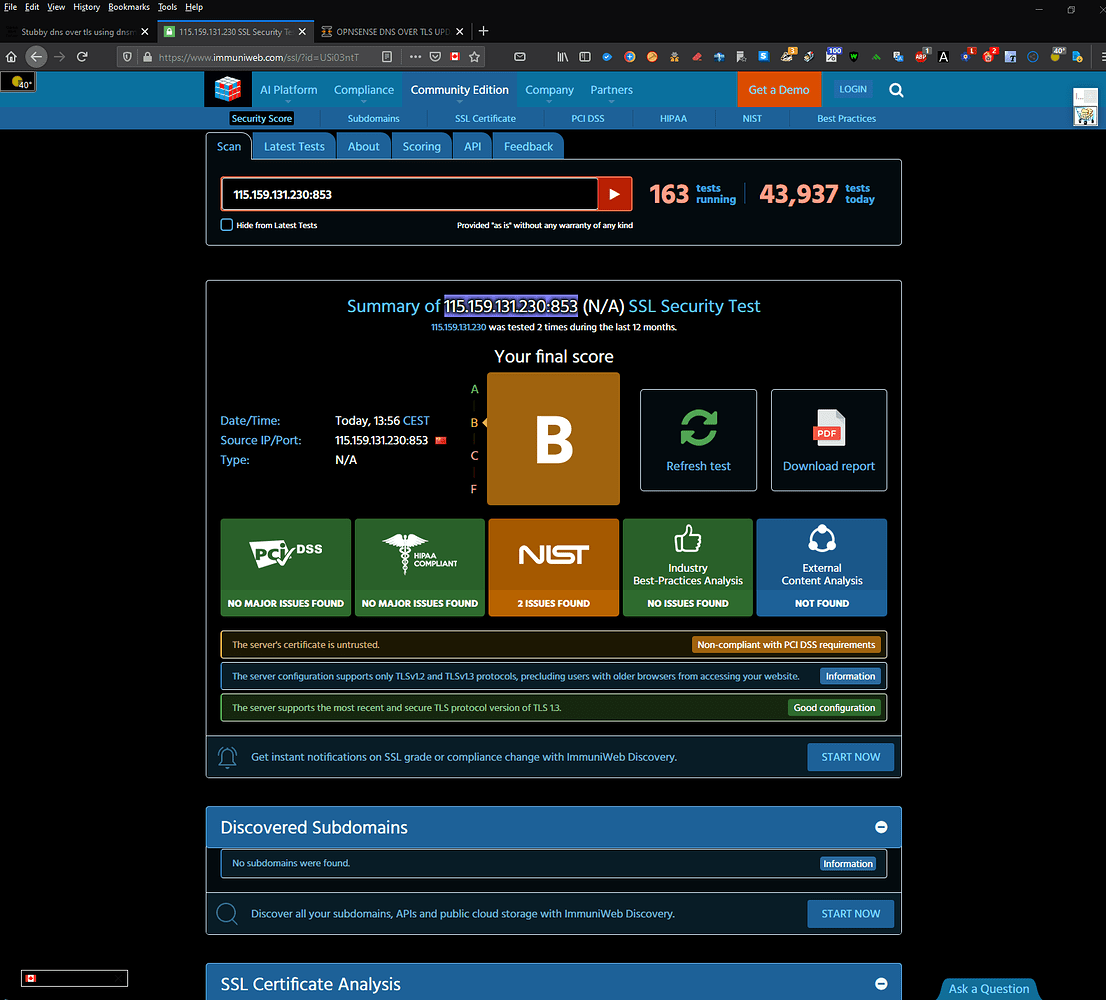Viewport: 1106px width, 1000px height.
Task: Open the NIST 2 issues found tile
Action: coord(554,568)
